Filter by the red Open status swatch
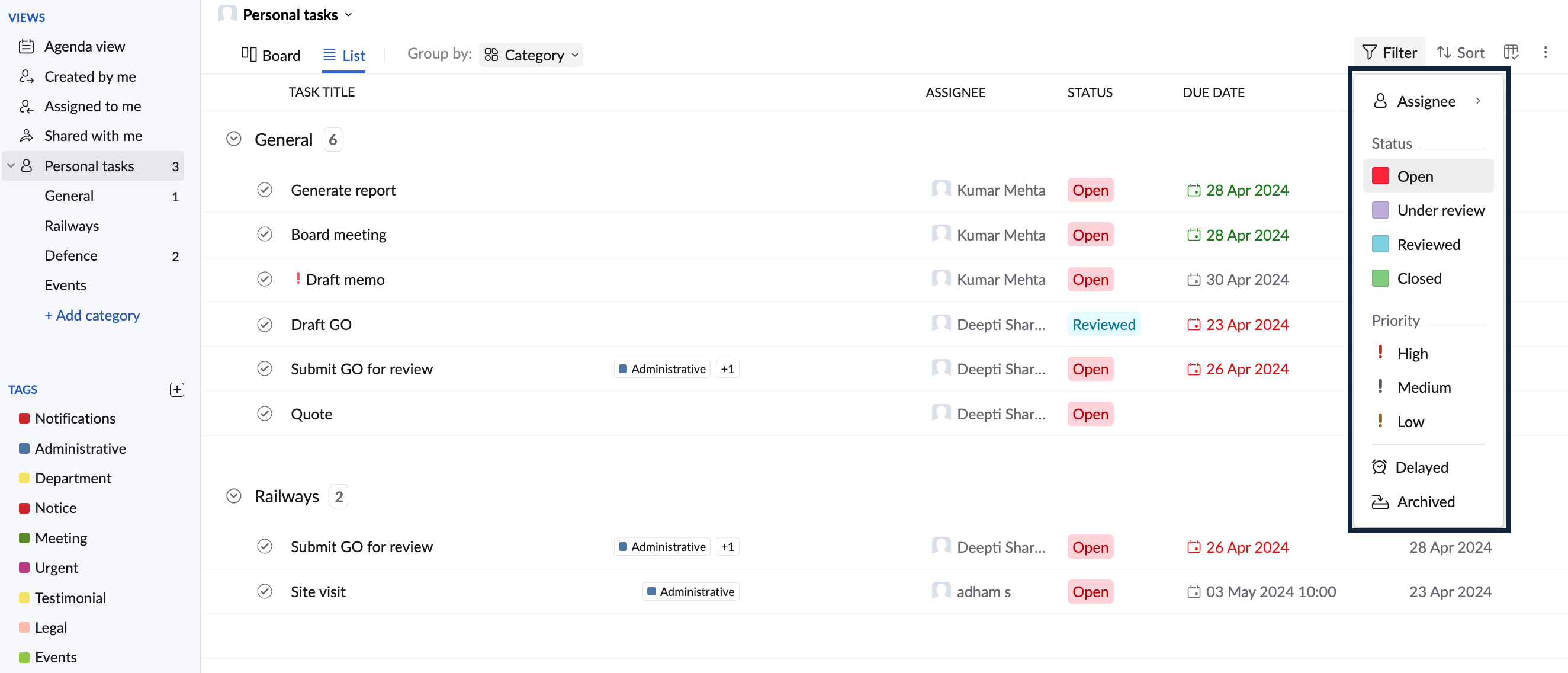 coord(1380,176)
